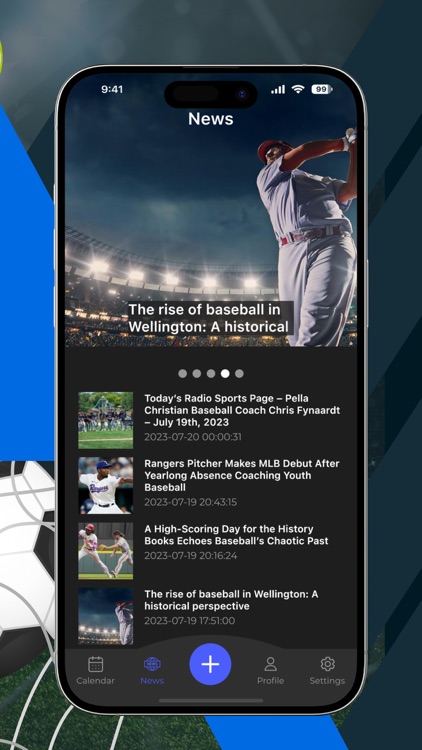The height and width of the screenshot is (750, 422).
Task: Open the Pella Christian Baseball Coach article
Action: pyautogui.click(x=242, y=410)
